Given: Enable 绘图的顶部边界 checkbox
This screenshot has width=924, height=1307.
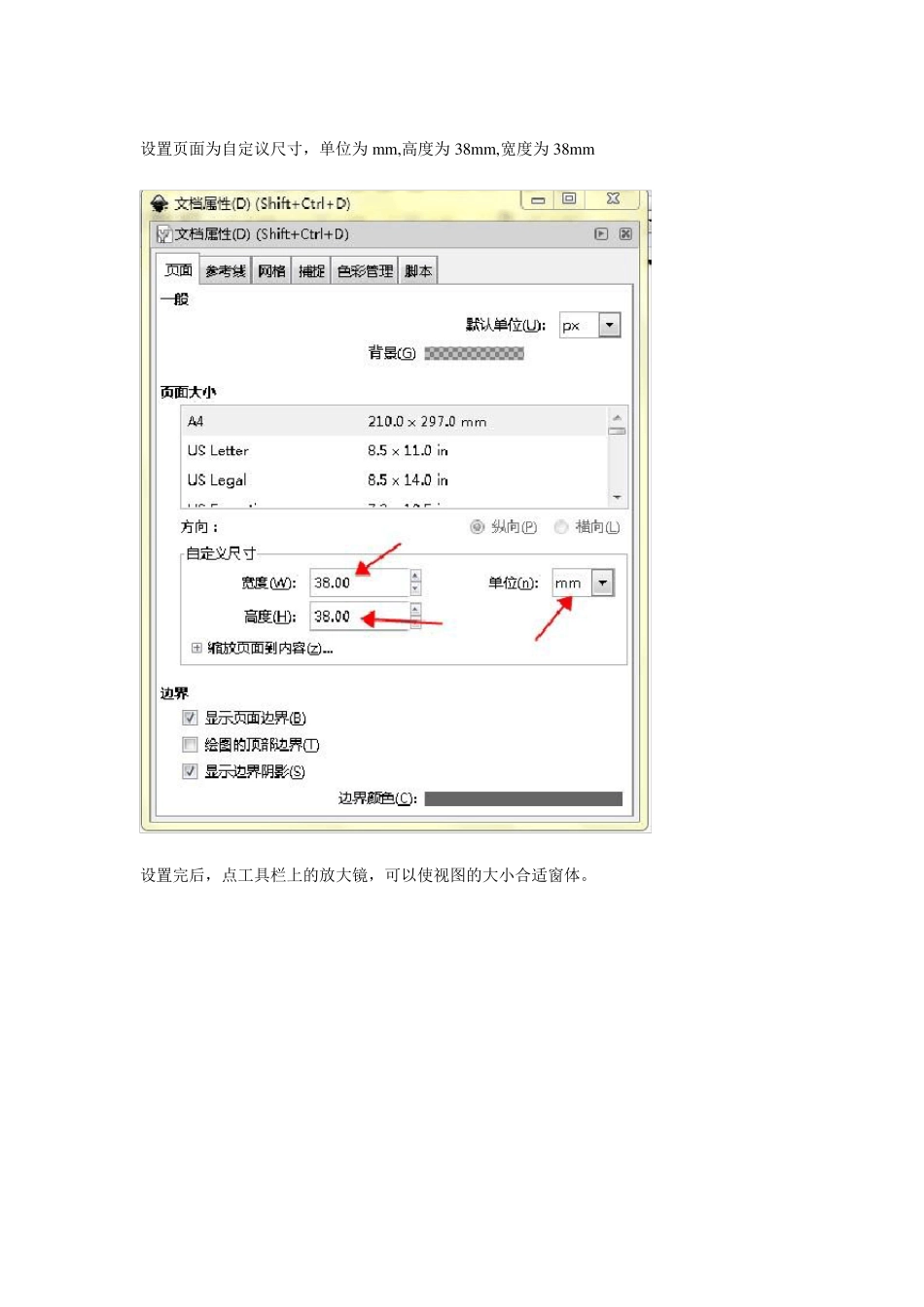Looking at the screenshot, I should coord(190,745).
